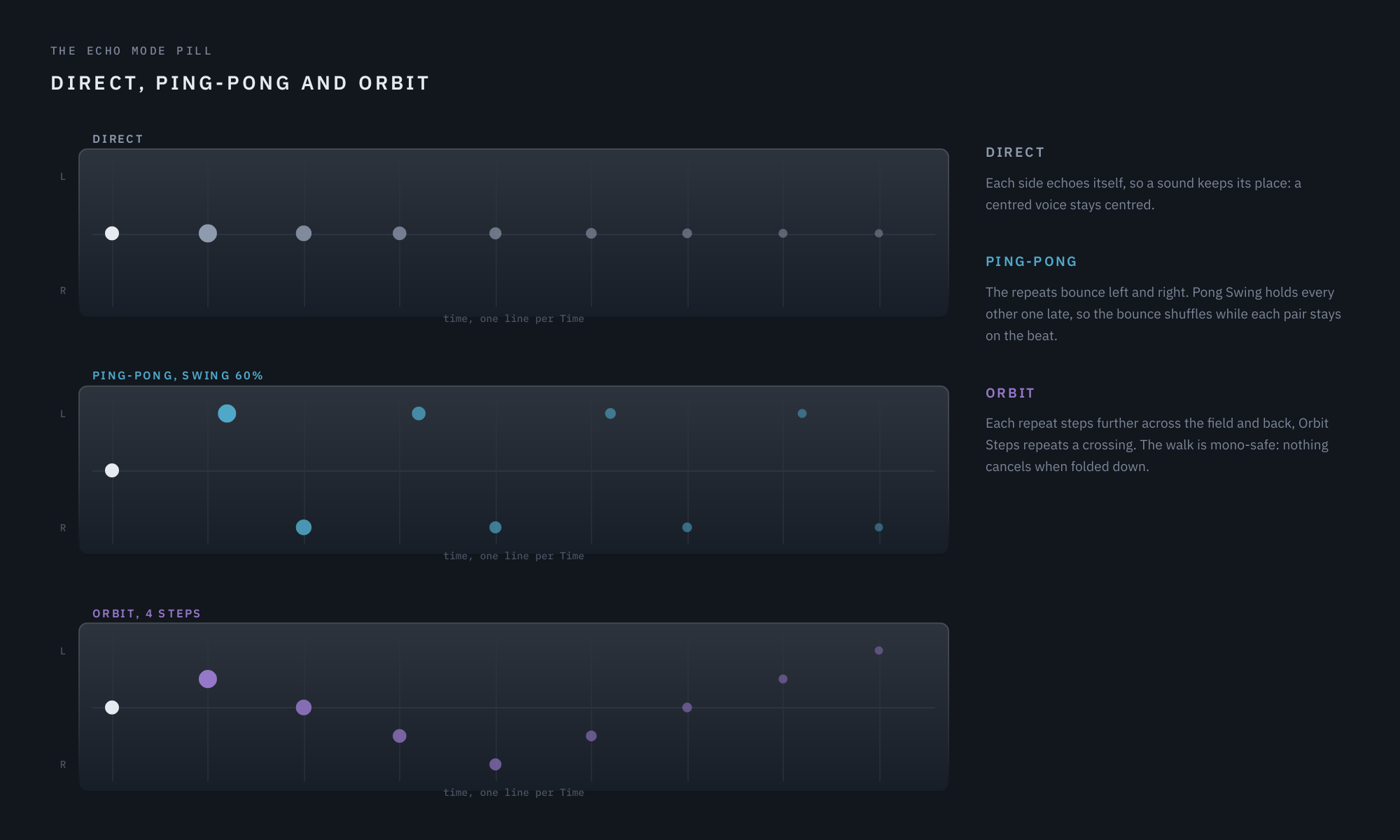
Task: Click the paragraph starting 'Each repeat steps further'
Action: click(x=1157, y=444)
